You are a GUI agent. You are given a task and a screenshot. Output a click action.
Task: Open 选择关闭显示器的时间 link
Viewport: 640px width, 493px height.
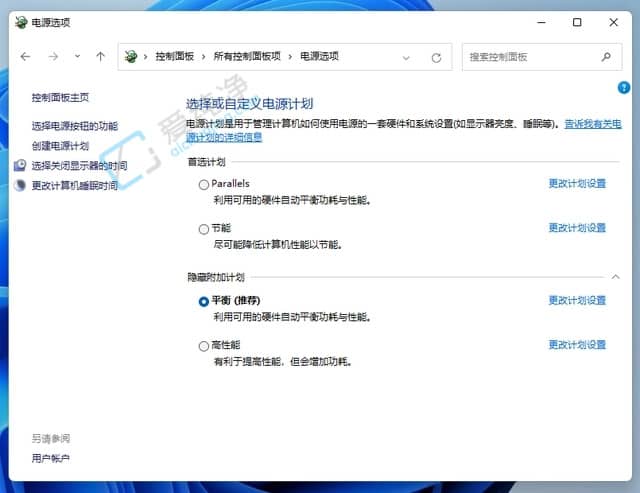[80, 165]
